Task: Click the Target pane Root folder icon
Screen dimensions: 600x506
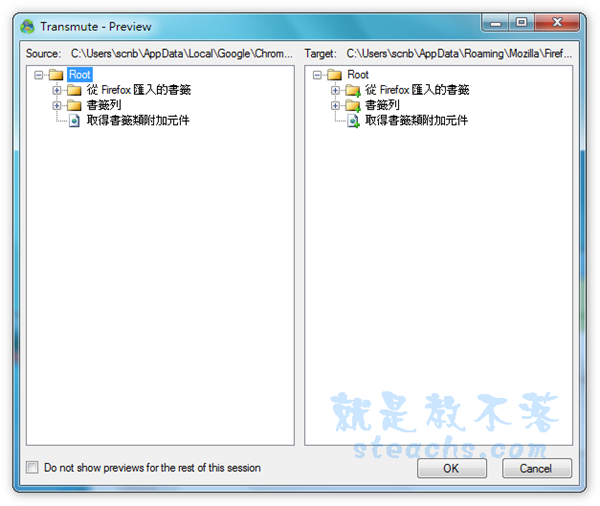Action: [334, 75]
